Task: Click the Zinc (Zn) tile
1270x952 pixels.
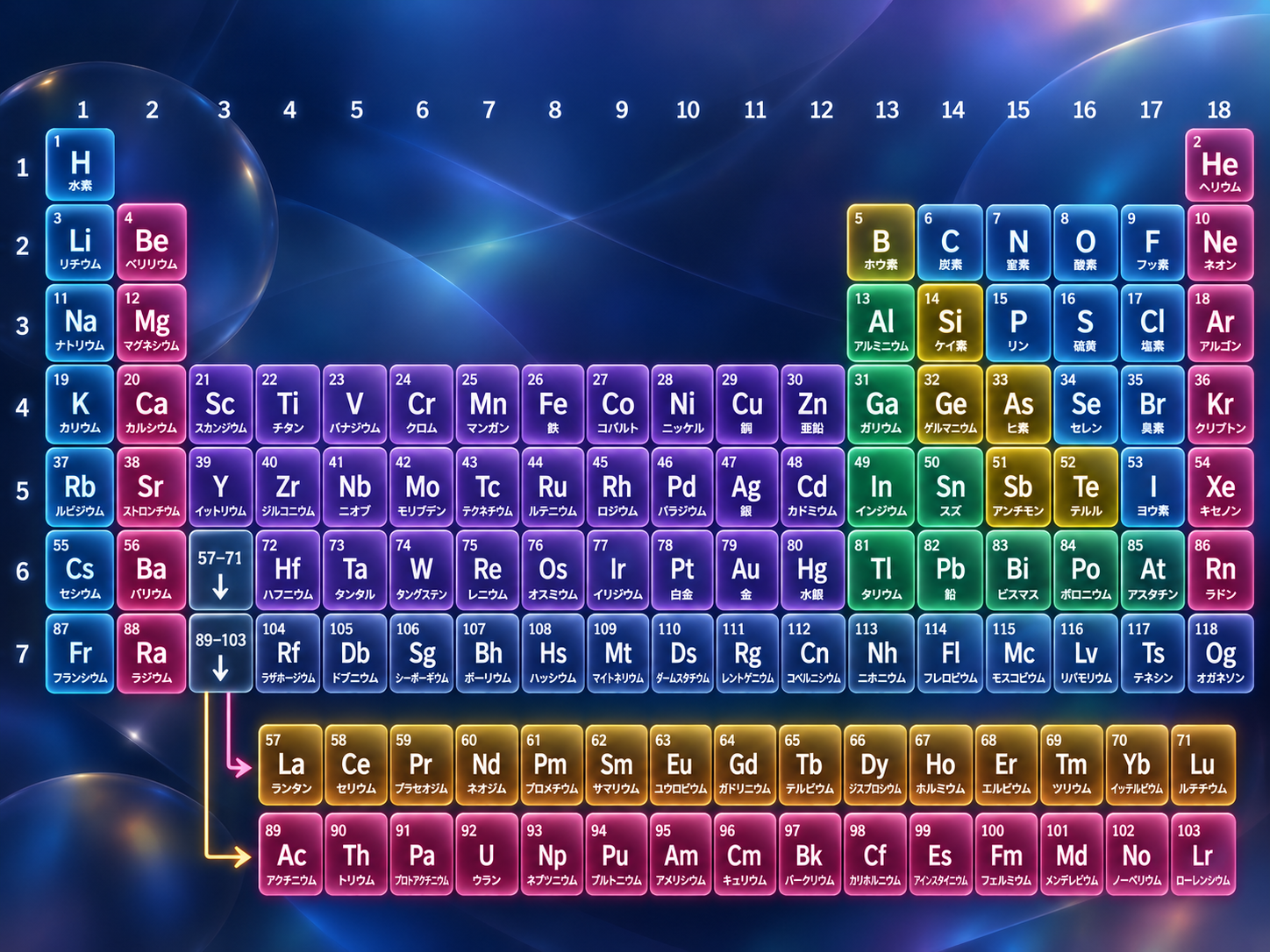Action: click(x=812, y=404)
